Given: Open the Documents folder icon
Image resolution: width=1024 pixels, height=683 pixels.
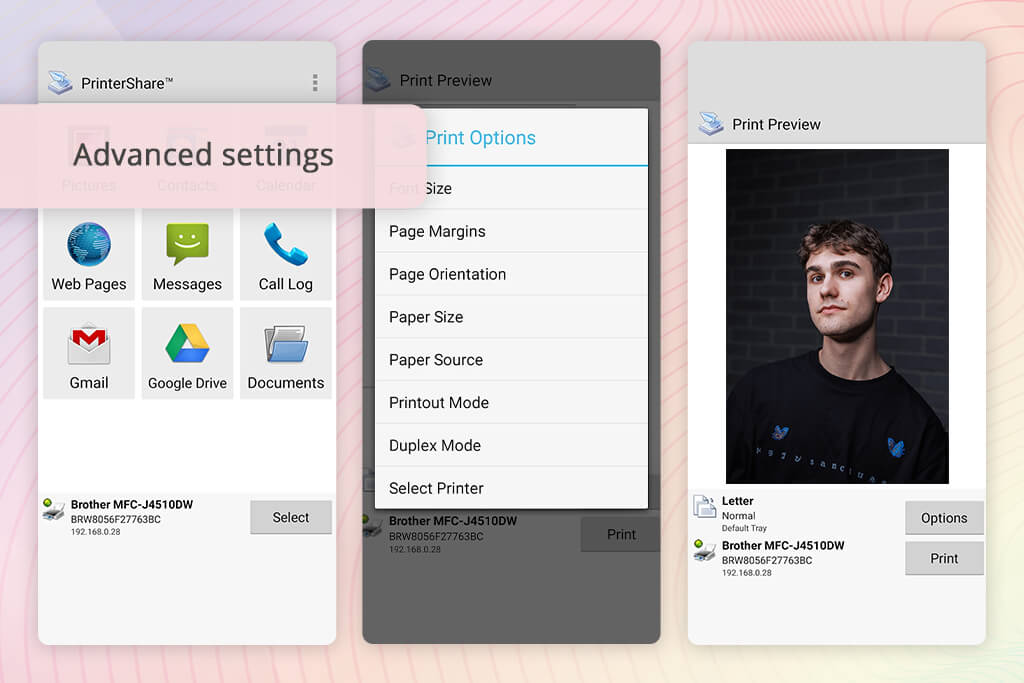Looking at the screenshot, I should tap(285, 343).
